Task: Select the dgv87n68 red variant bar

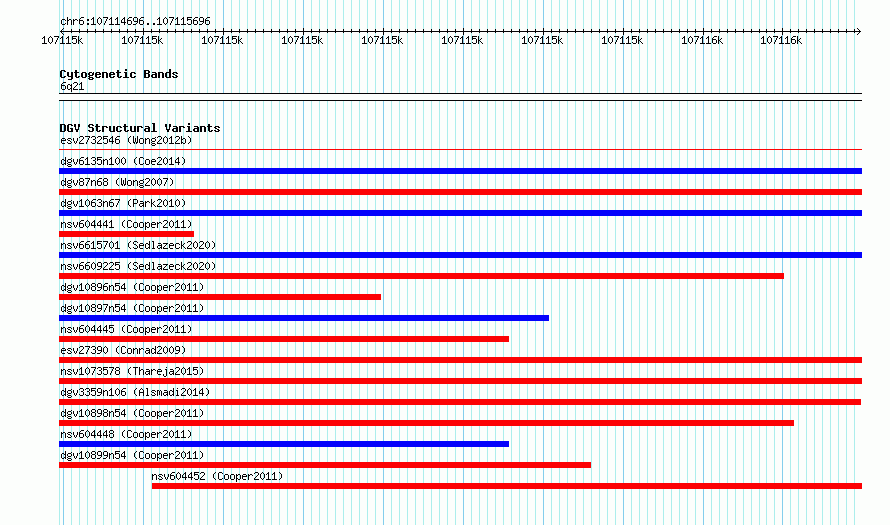Action: pos(460,192)
